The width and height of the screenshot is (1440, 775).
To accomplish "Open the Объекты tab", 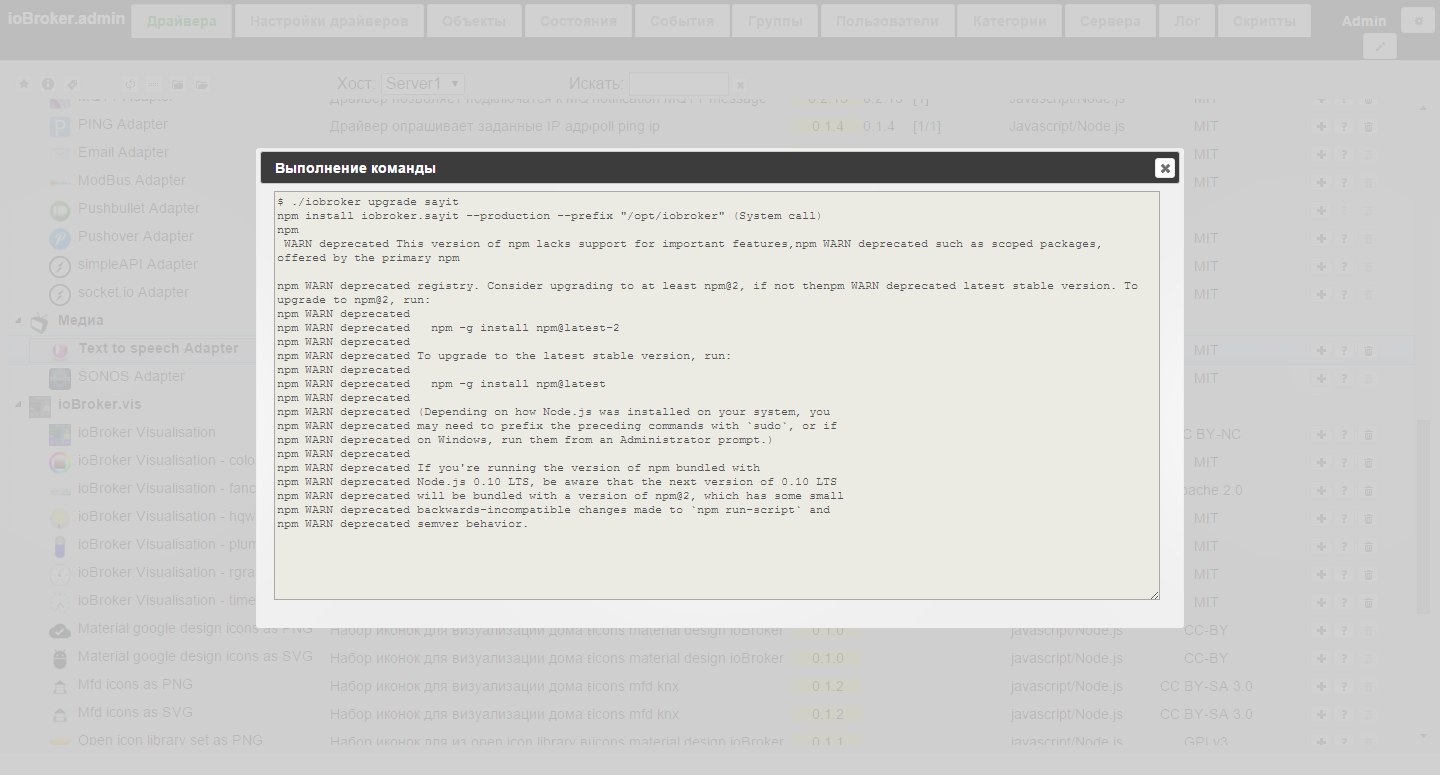I will [x=474, y=20].
